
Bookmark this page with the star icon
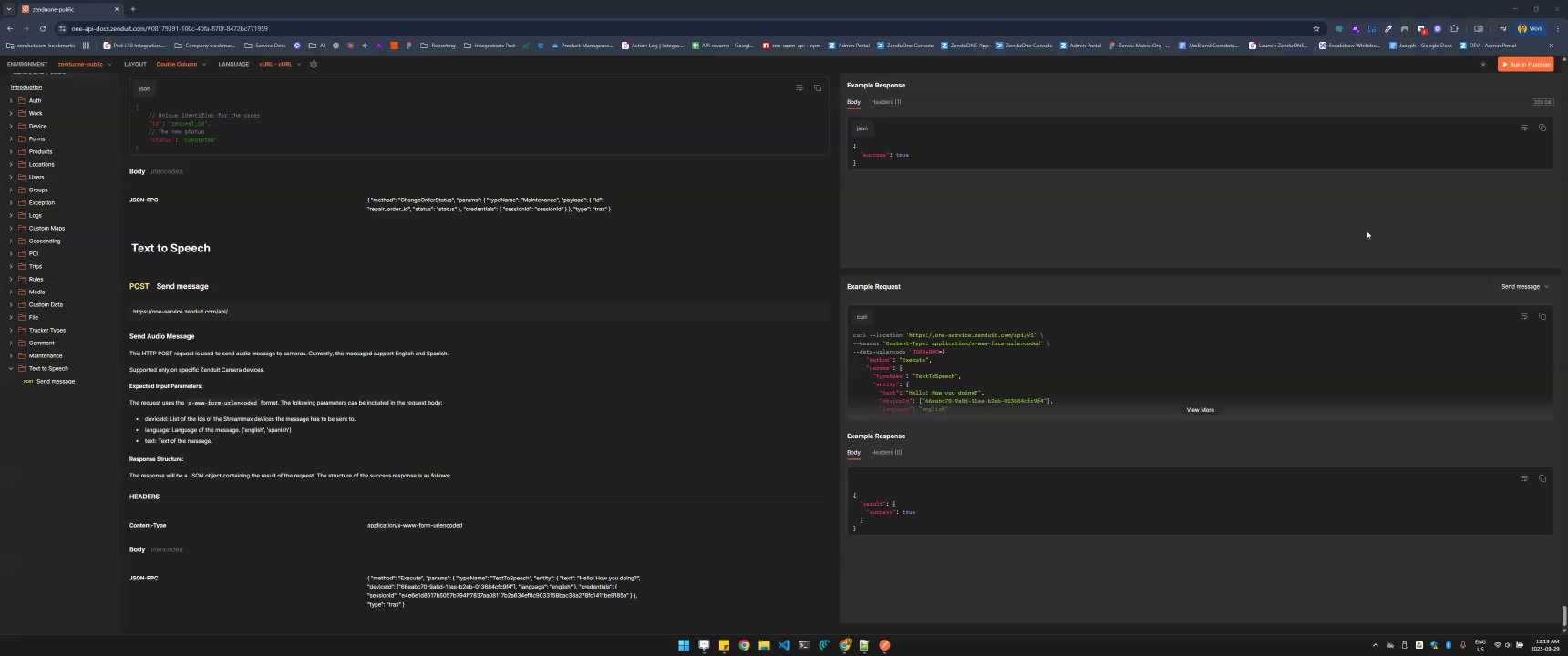pyautogui.click(x=1316, y=28)
